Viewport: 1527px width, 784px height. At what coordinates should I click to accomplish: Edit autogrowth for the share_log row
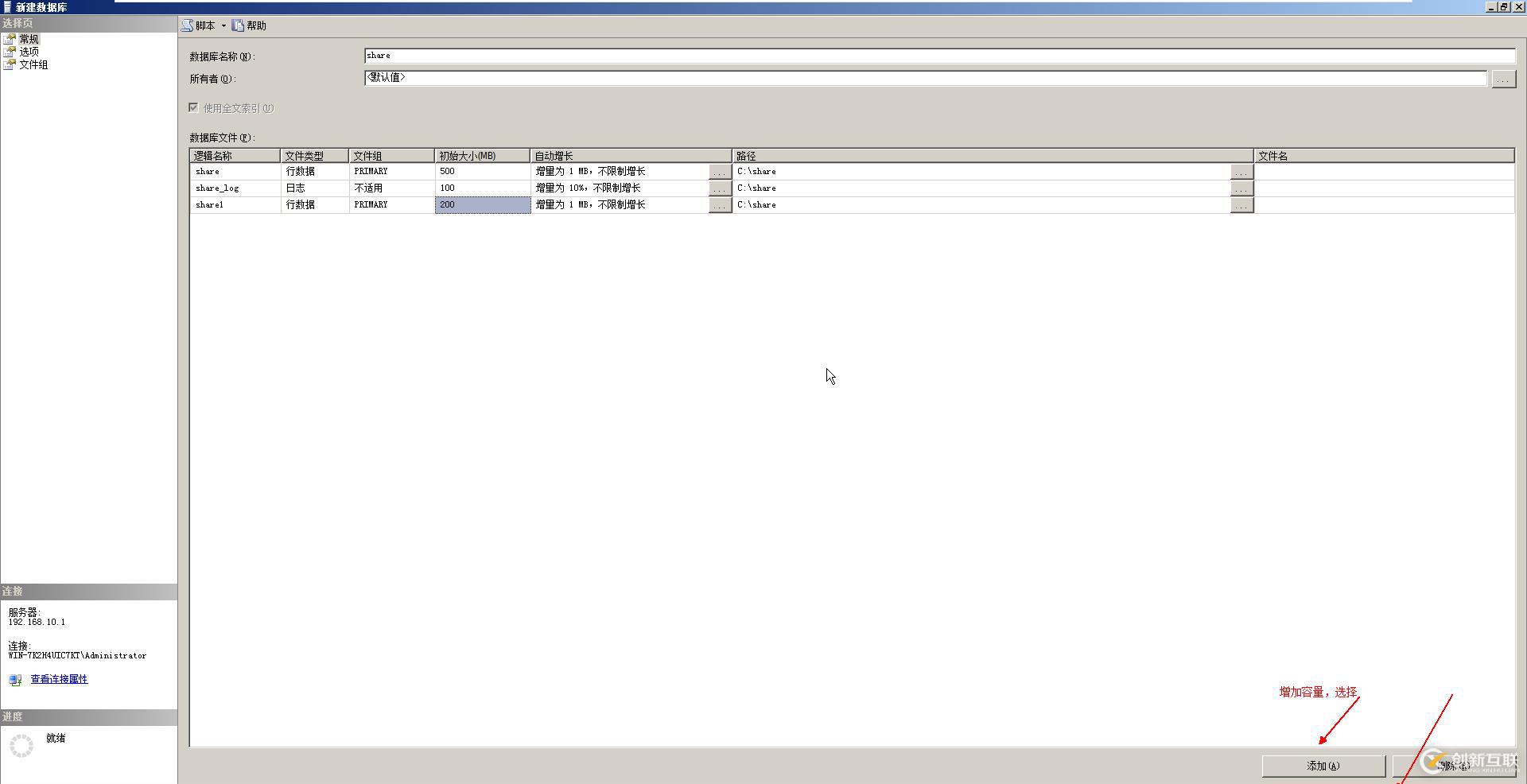point(719,188)
